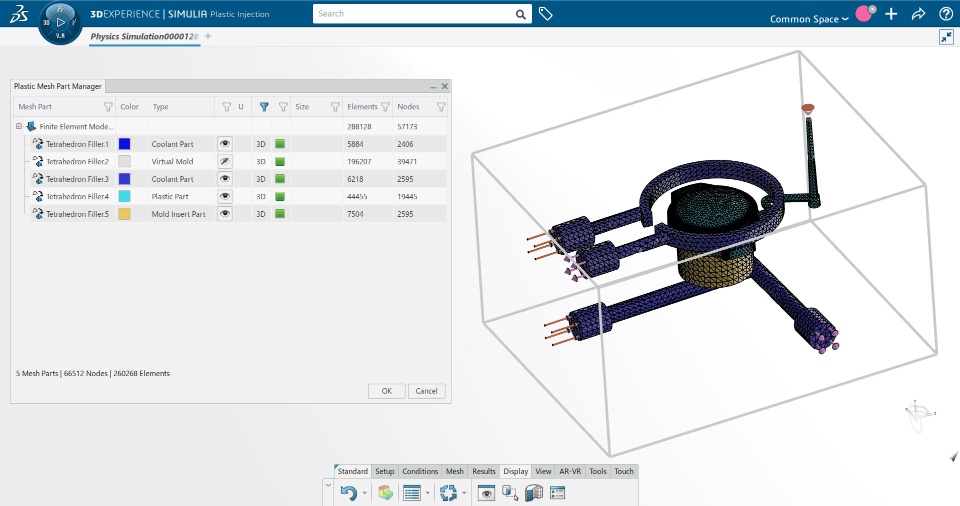The width and height of the screenshot is (960, 506).
Task: Click the share arrow icon in top bar
Action: click(918, 15)
